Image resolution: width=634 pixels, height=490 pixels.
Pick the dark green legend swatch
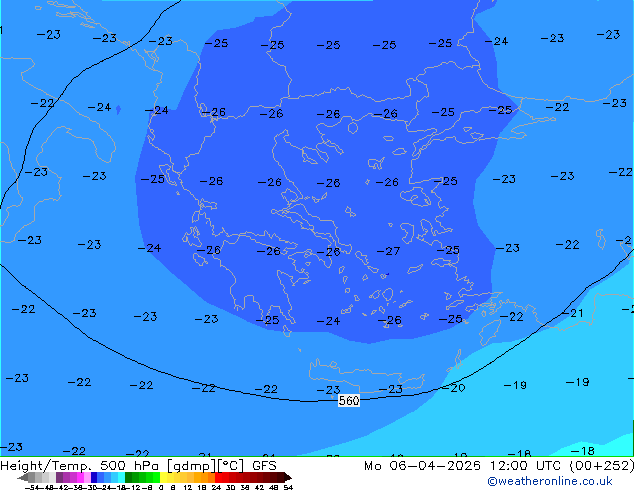129,477
